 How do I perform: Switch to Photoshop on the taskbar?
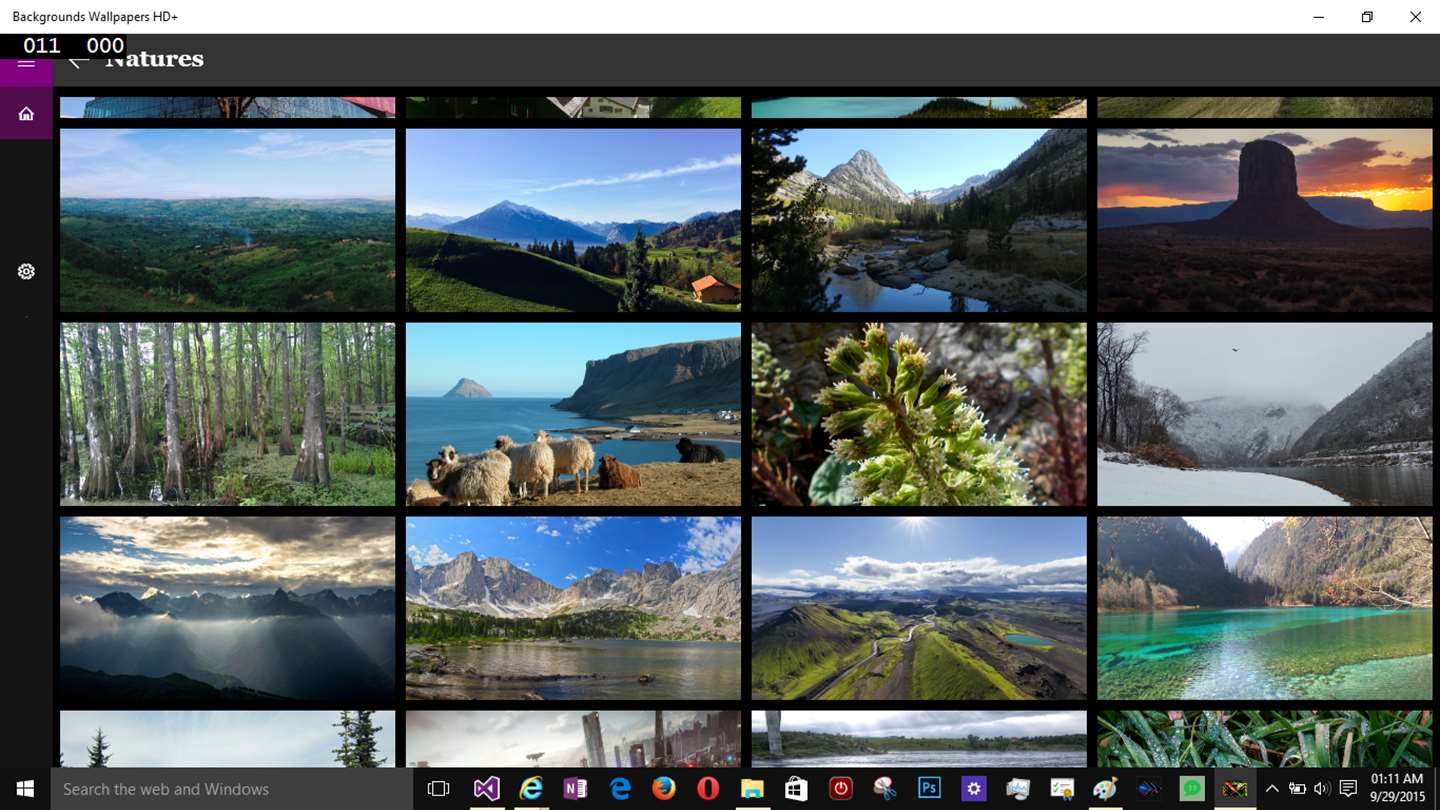pos(929,789)
